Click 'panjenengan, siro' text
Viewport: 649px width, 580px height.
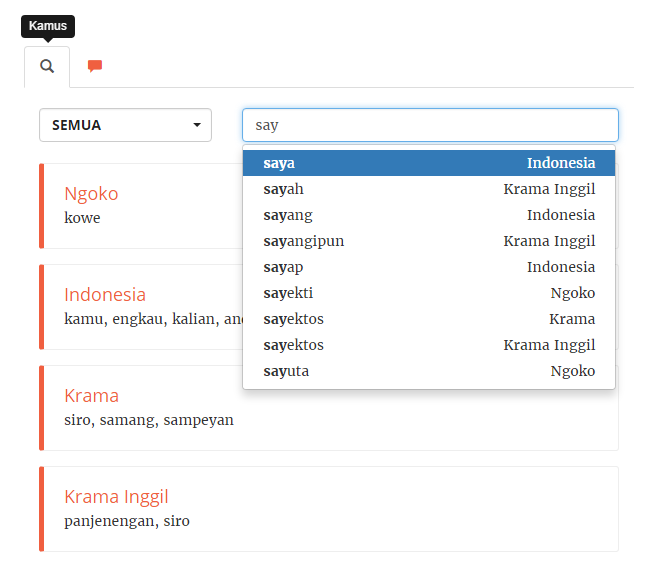pos(127,521)
